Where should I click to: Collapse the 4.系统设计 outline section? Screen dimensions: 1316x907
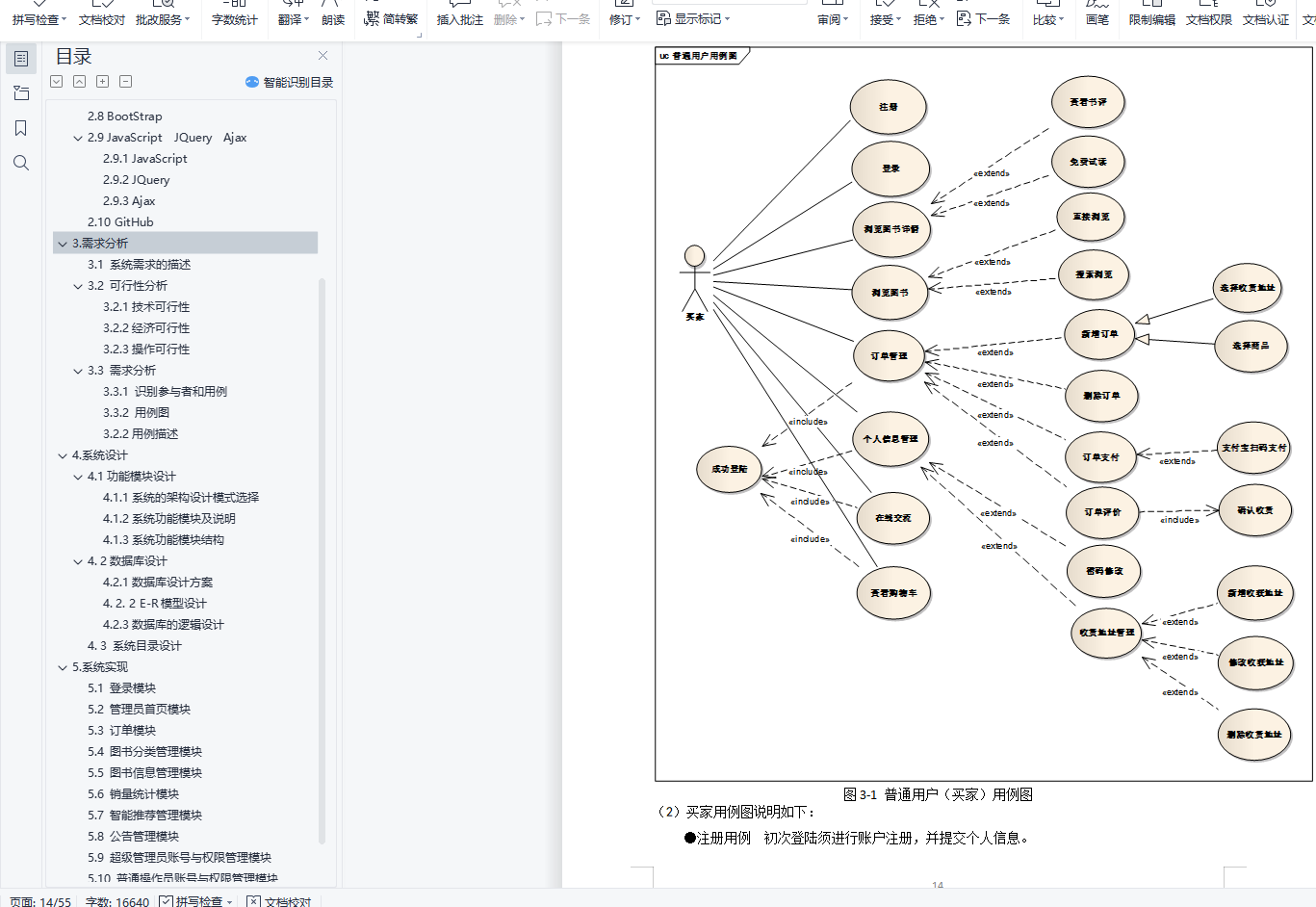point(63,455)
